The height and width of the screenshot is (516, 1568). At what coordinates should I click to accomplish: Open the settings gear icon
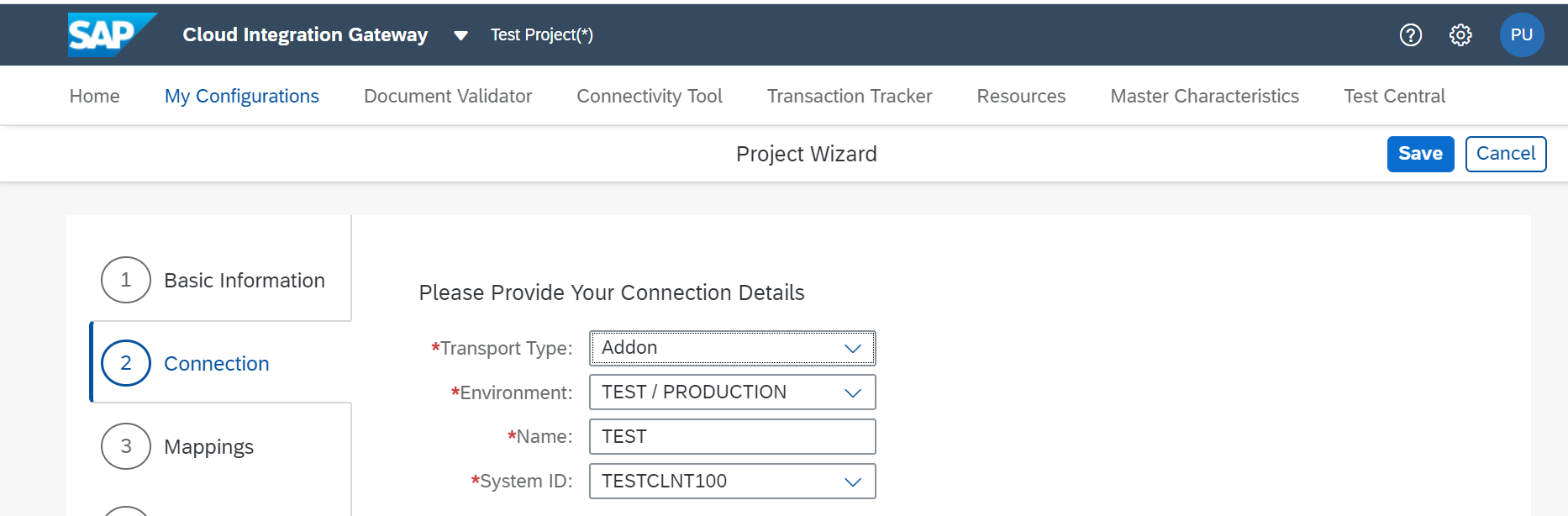(1460, 34)
